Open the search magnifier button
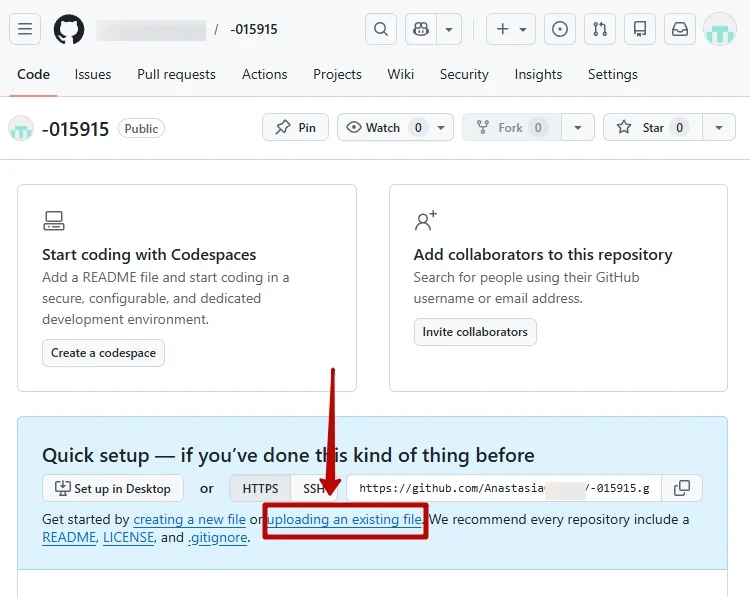Viewport: 750px width, 597px height. pyautogui.click(x=381, y=29)
